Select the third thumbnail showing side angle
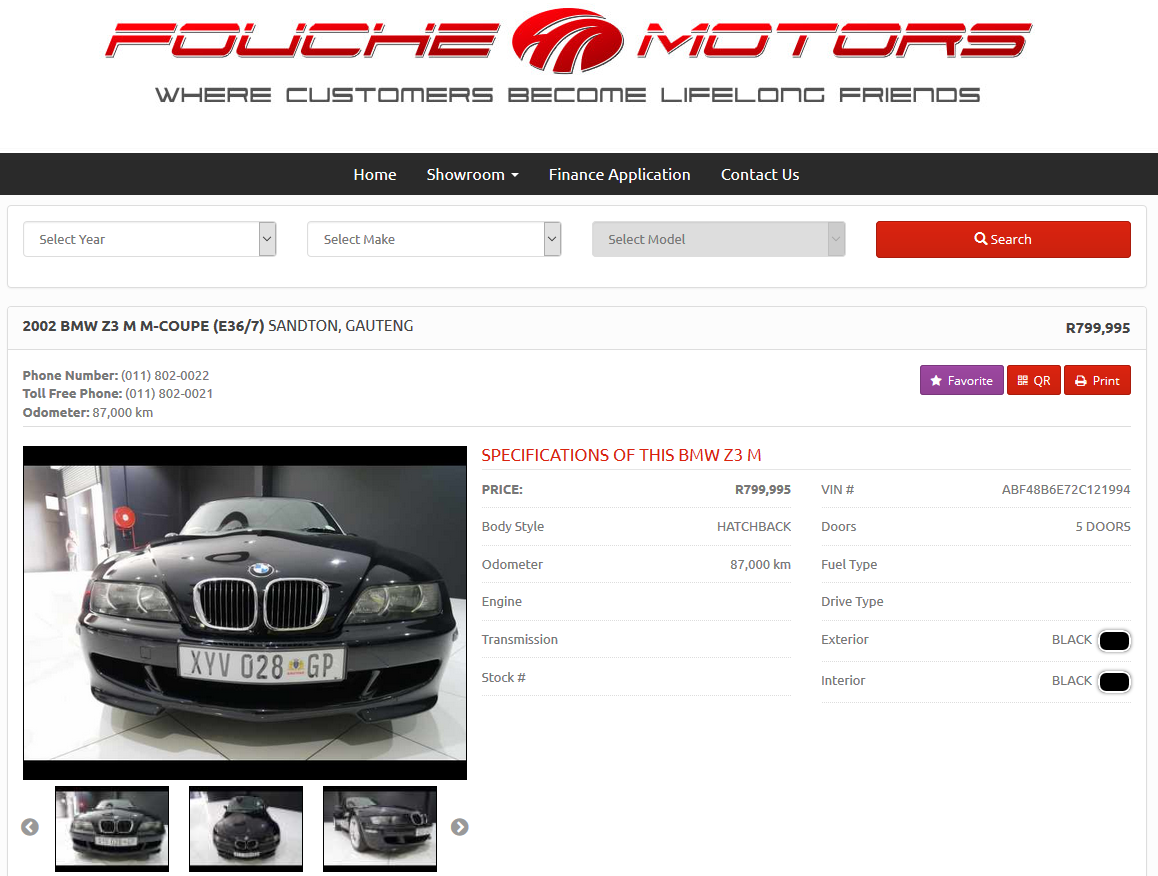Viewport: 1158px width, 876px height. [x=380, y=828]
